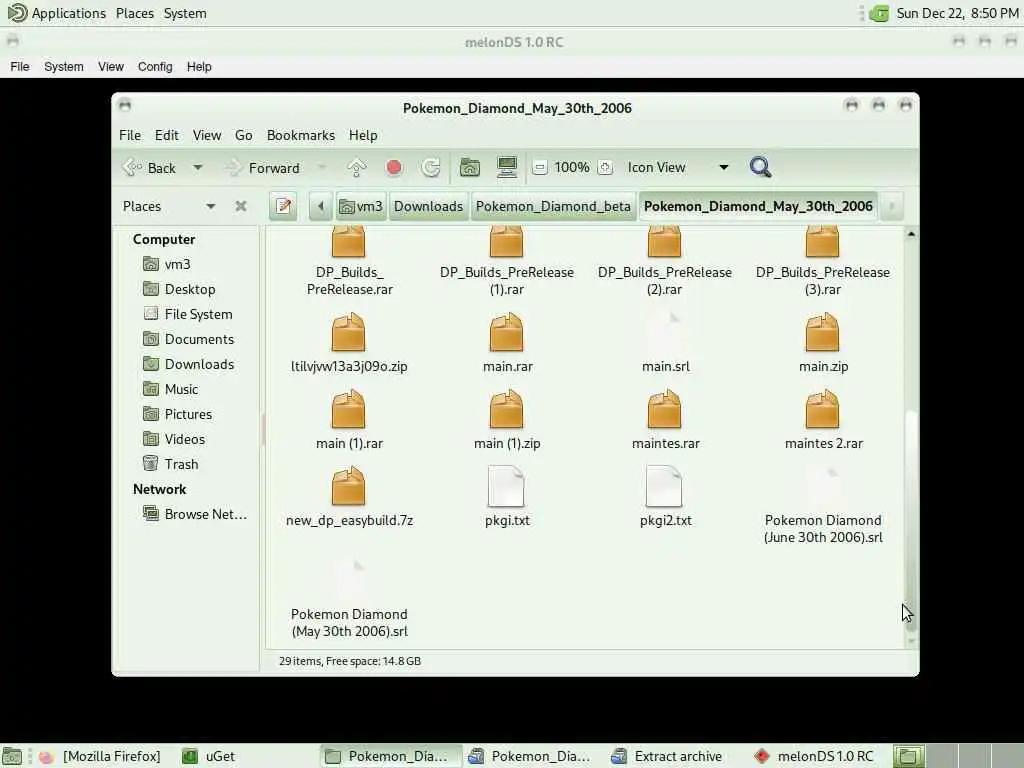Go to Pokemon_Diamond_beta path segment
The image size is (1024, 768).
pyautogui.click(x=553, y=206)
